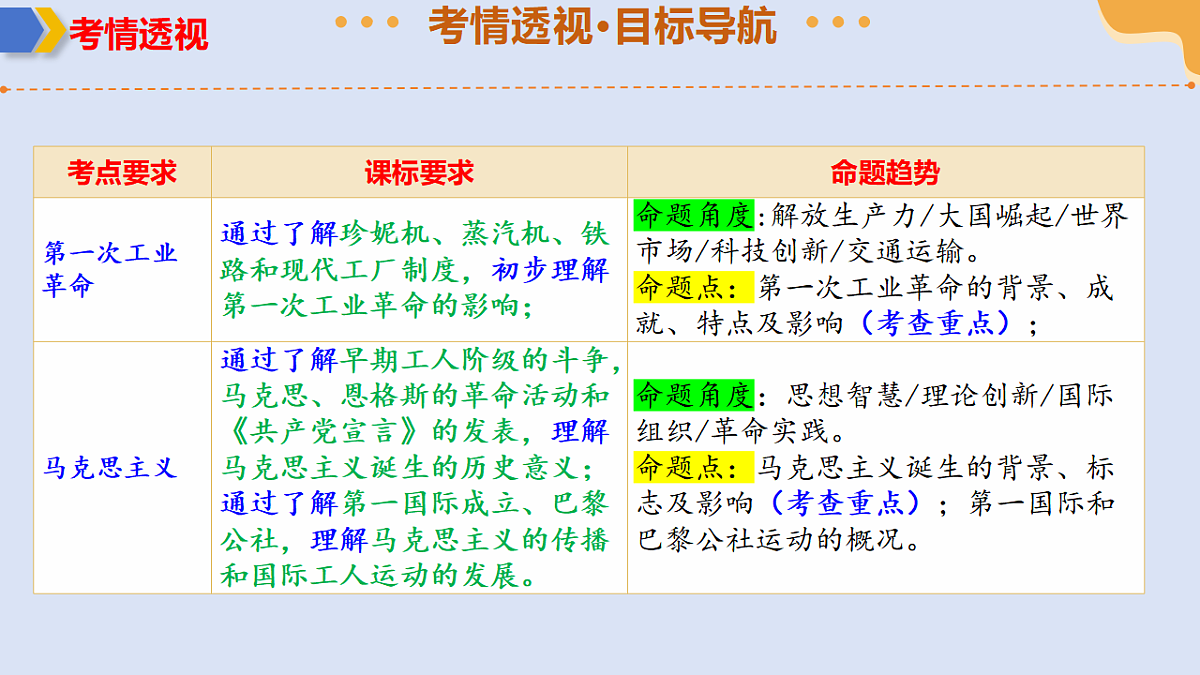This screenshot has height=675, width=1200.
Task: Click the yellow-highlighted 命题点 in the 马克思主义 row
Action: (x=696, y=467)
